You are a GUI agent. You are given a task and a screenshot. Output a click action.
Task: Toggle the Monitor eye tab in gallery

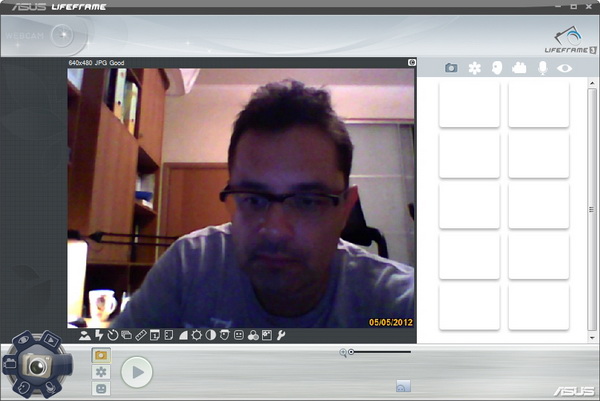(x=565, y=68)
